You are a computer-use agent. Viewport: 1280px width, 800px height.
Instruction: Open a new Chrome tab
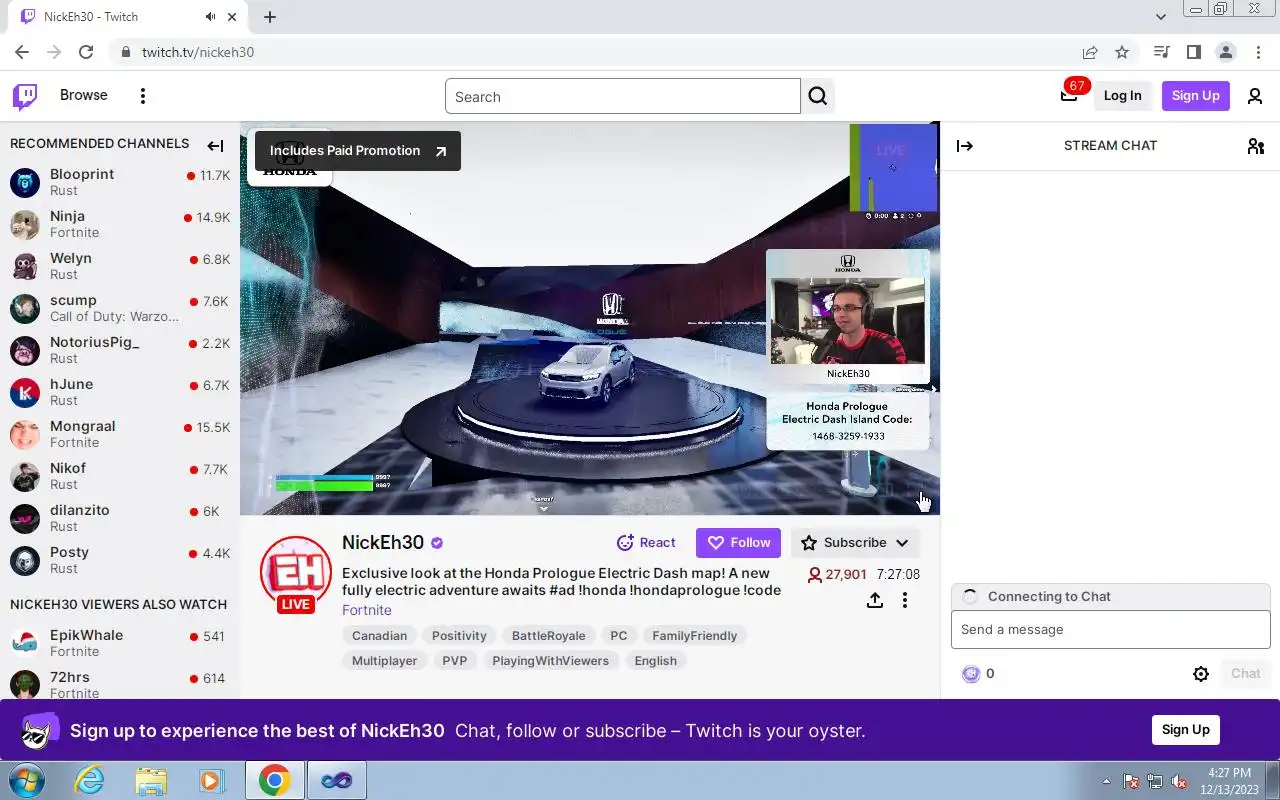coord(270,17)
